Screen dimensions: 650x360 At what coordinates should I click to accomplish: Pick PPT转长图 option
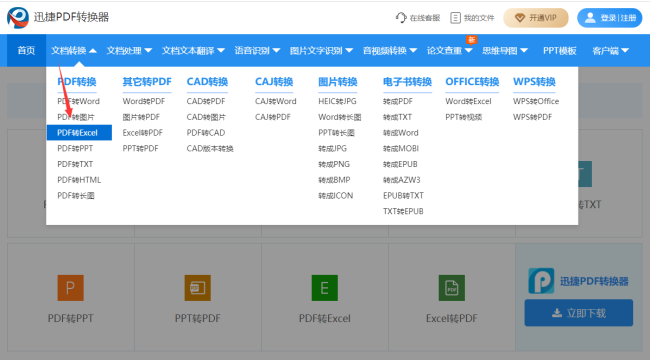click(336, 133)
